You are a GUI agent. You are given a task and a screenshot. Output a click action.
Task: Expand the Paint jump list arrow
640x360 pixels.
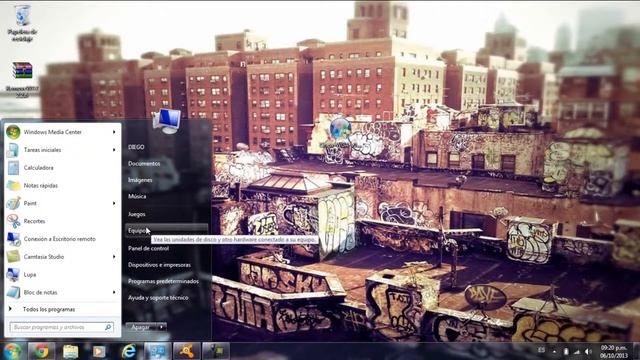pos(114,203)
